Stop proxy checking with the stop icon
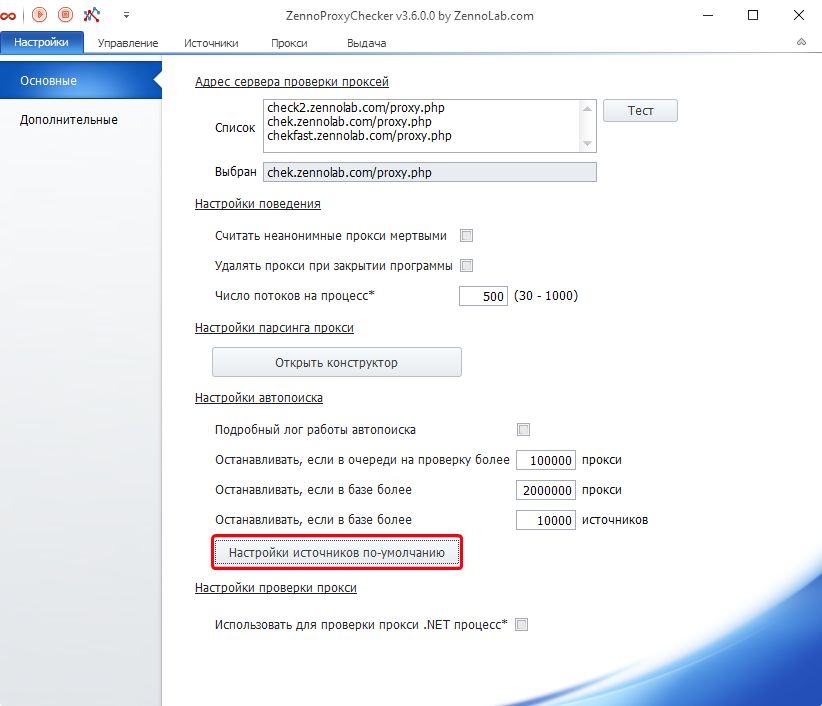 (64, 15)
